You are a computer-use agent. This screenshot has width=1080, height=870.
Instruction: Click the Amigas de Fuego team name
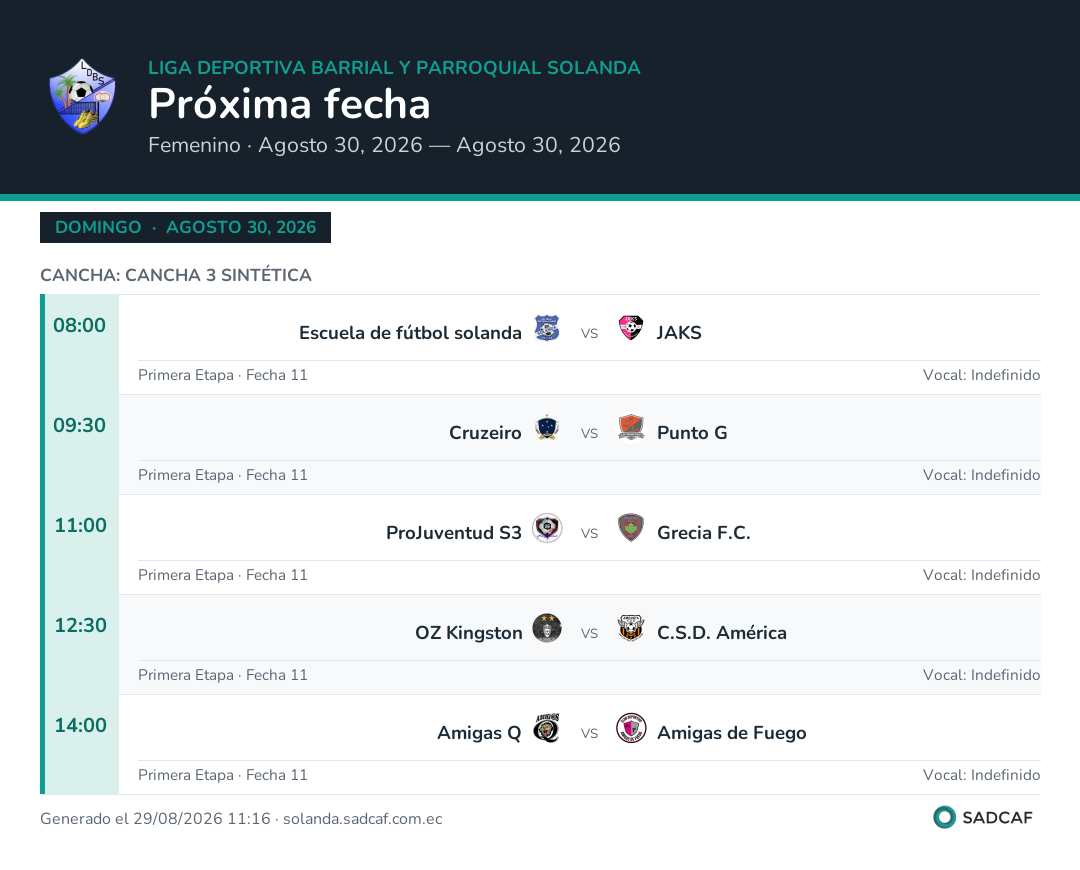(x=731, y=733)
